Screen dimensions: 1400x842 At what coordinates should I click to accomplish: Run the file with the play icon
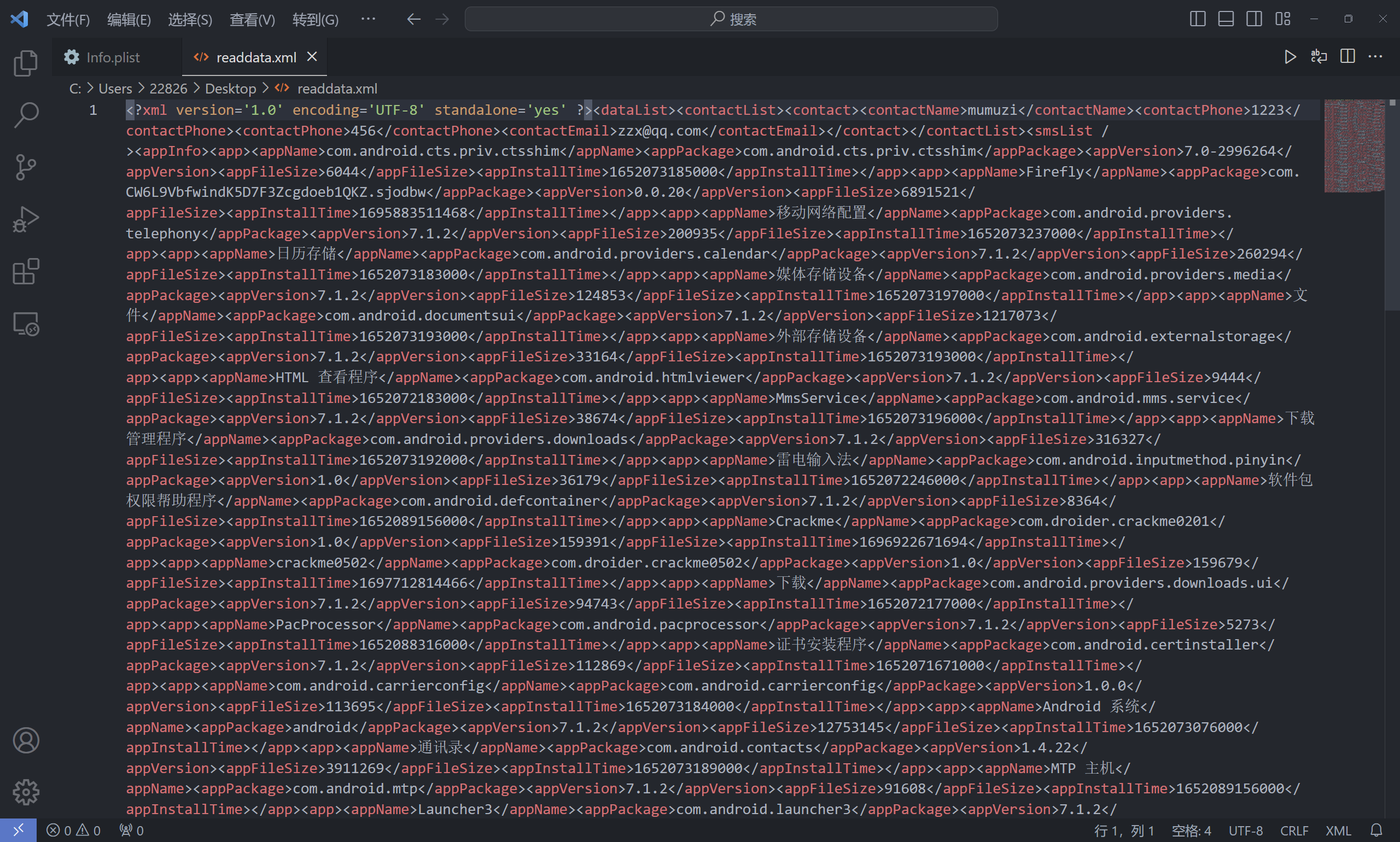[x=1290, y=57]
